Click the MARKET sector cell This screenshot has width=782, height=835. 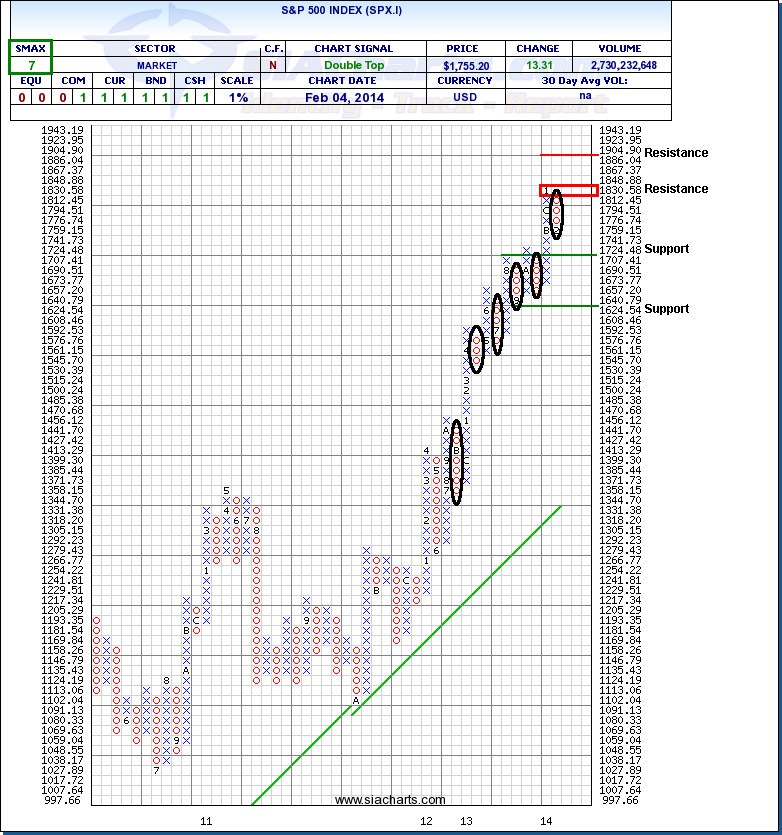(155, 64)
